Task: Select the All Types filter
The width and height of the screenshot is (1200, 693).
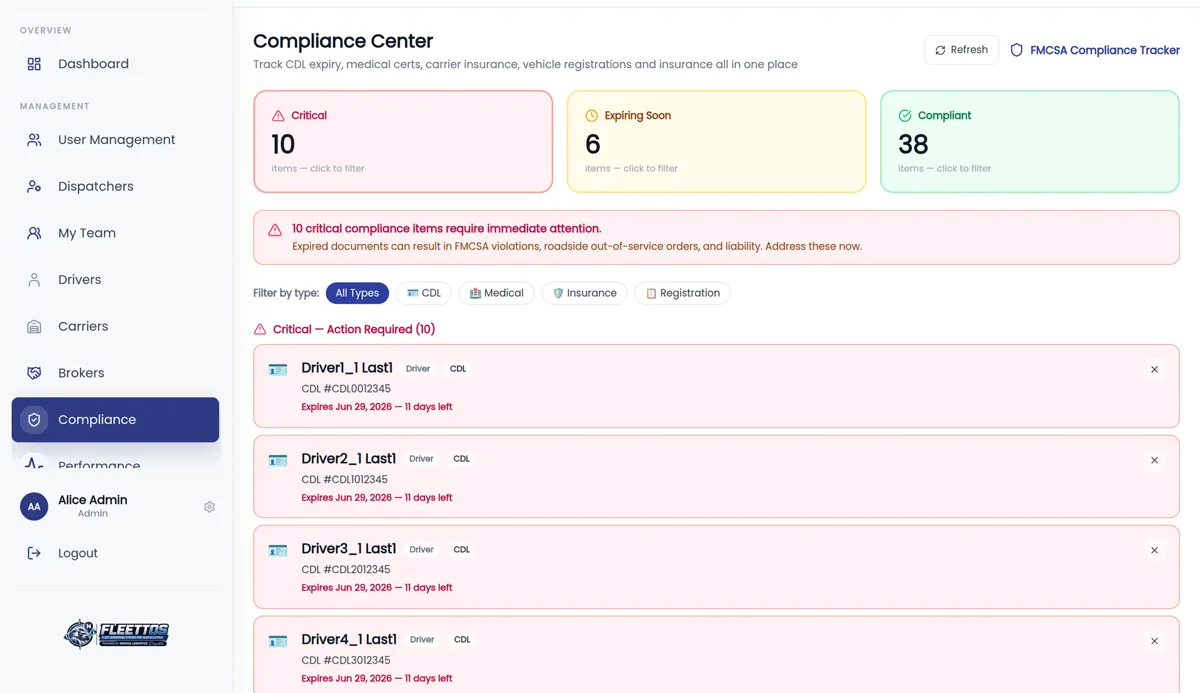Action: click(x=357, y=293)
